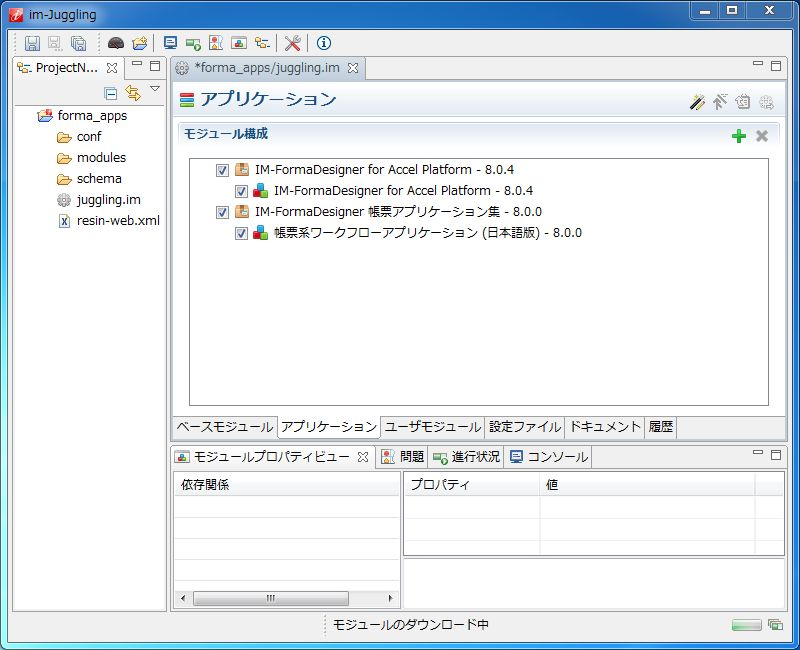The image size is (800, 650).
Task: Click 依存関係 column header
Action: [287, 484]
